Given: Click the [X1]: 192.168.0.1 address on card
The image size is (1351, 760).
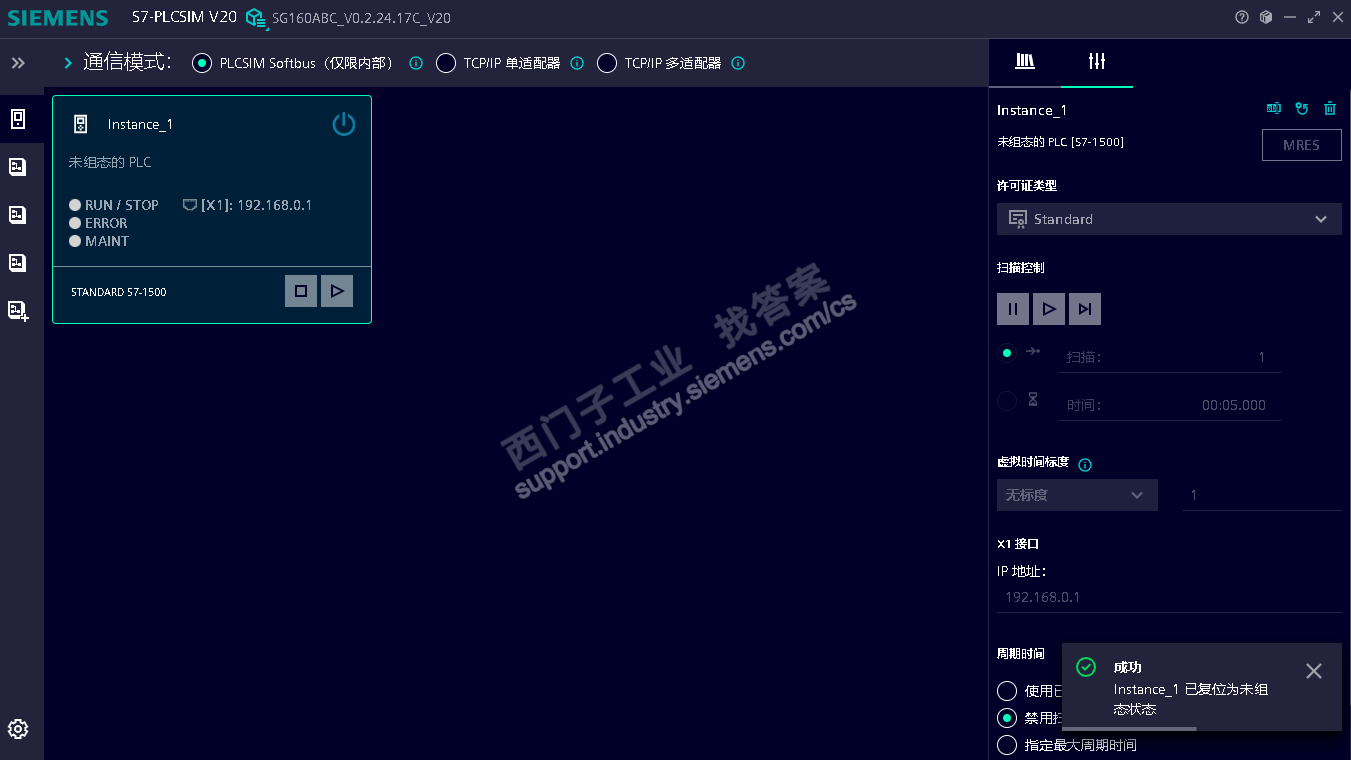Looking at the screenshot, I should click(257, 205).
